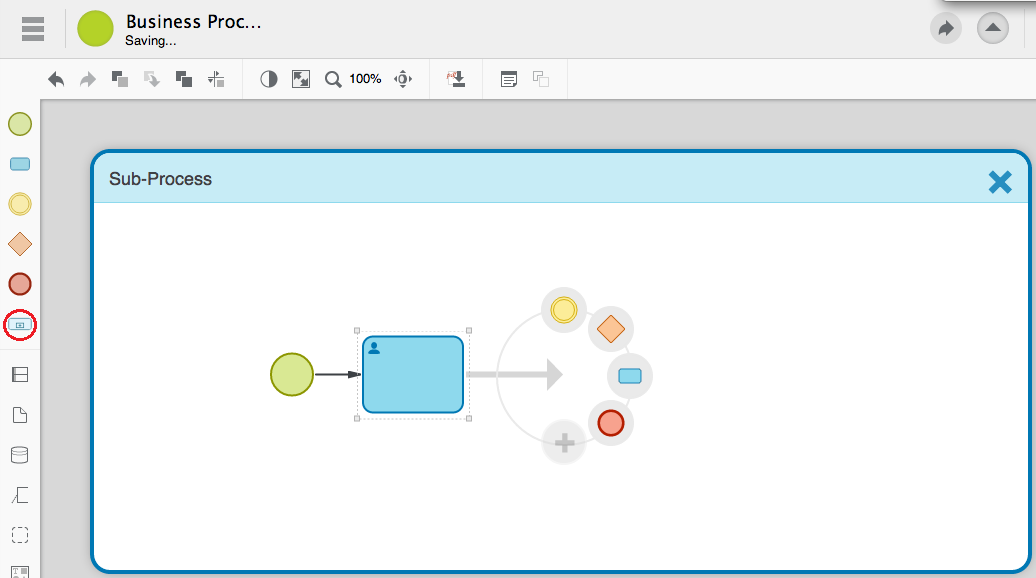Open the hamburger main menu
The image size is (1036, 578).
[x=33, y=29]
